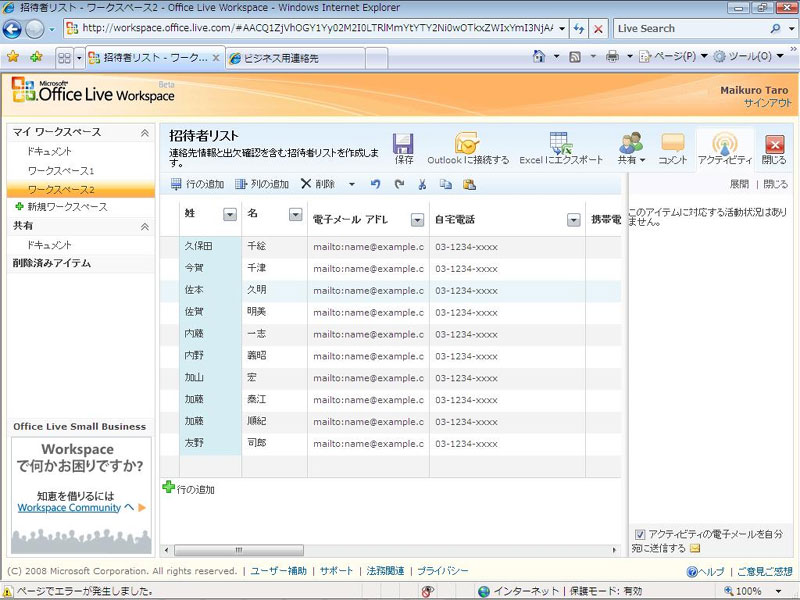Go to the browser Home page icon
This screenshot has height=600, width=800.
539,56
